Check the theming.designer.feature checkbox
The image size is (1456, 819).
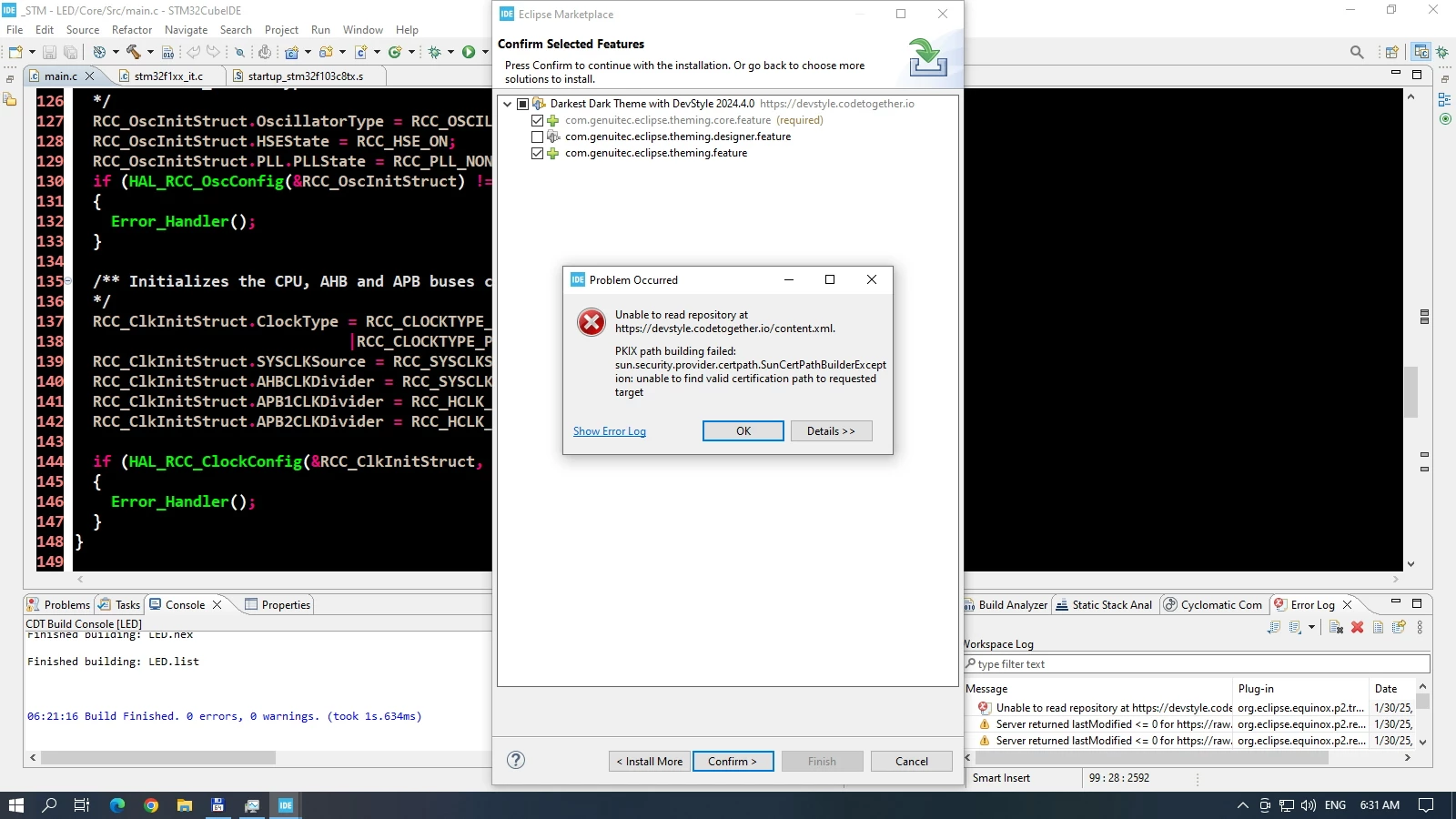[537, 136]
